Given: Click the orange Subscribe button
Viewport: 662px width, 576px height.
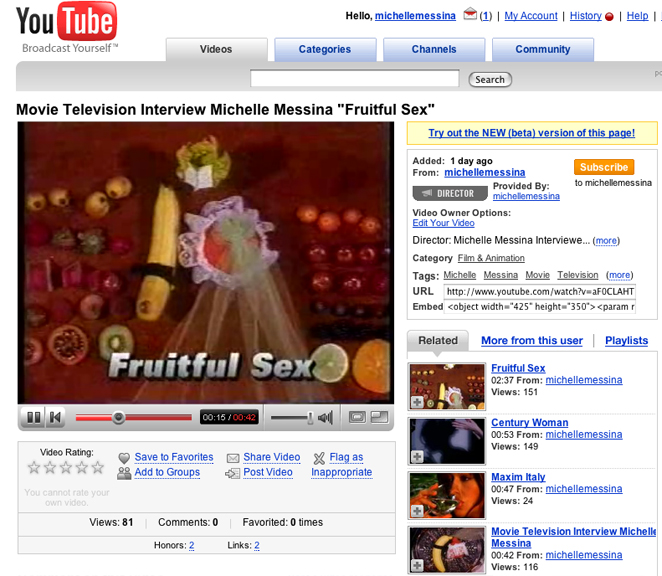Looking at the screenshot, I should point(604,167).
